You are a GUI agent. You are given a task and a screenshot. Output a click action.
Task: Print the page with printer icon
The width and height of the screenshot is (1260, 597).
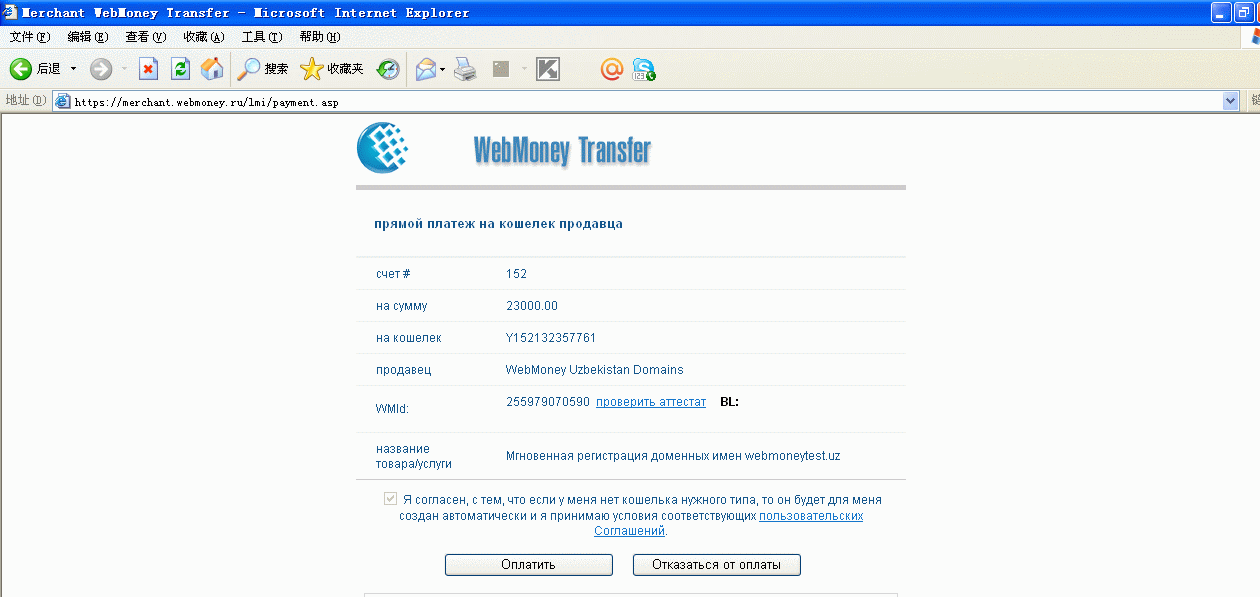click(x=465, y=69)
